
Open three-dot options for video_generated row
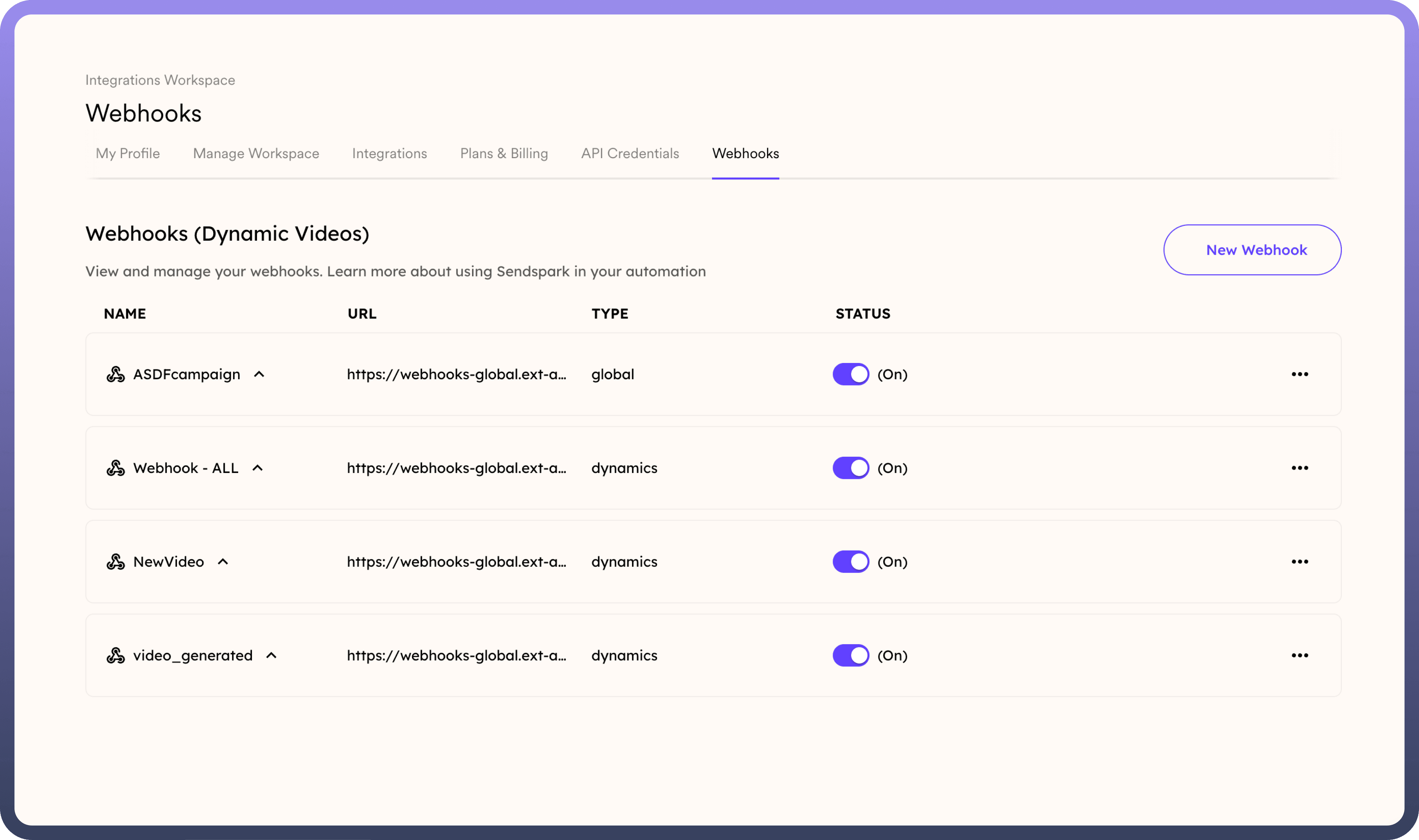click(1300, 655)
